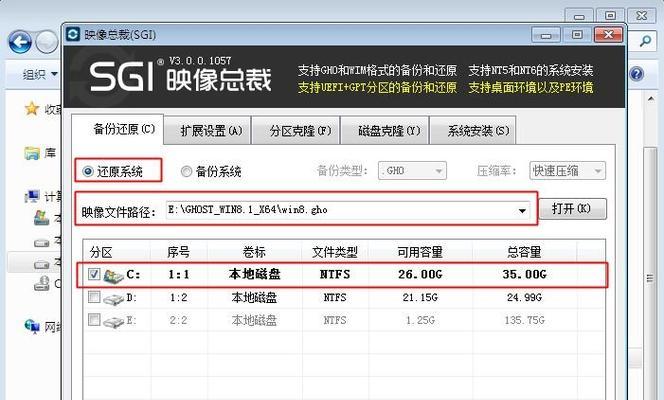The width and height of the screenshot is (664, 400).
Task: Click the 135.75G total capacity cell
Action: click(x=525, y=320)
